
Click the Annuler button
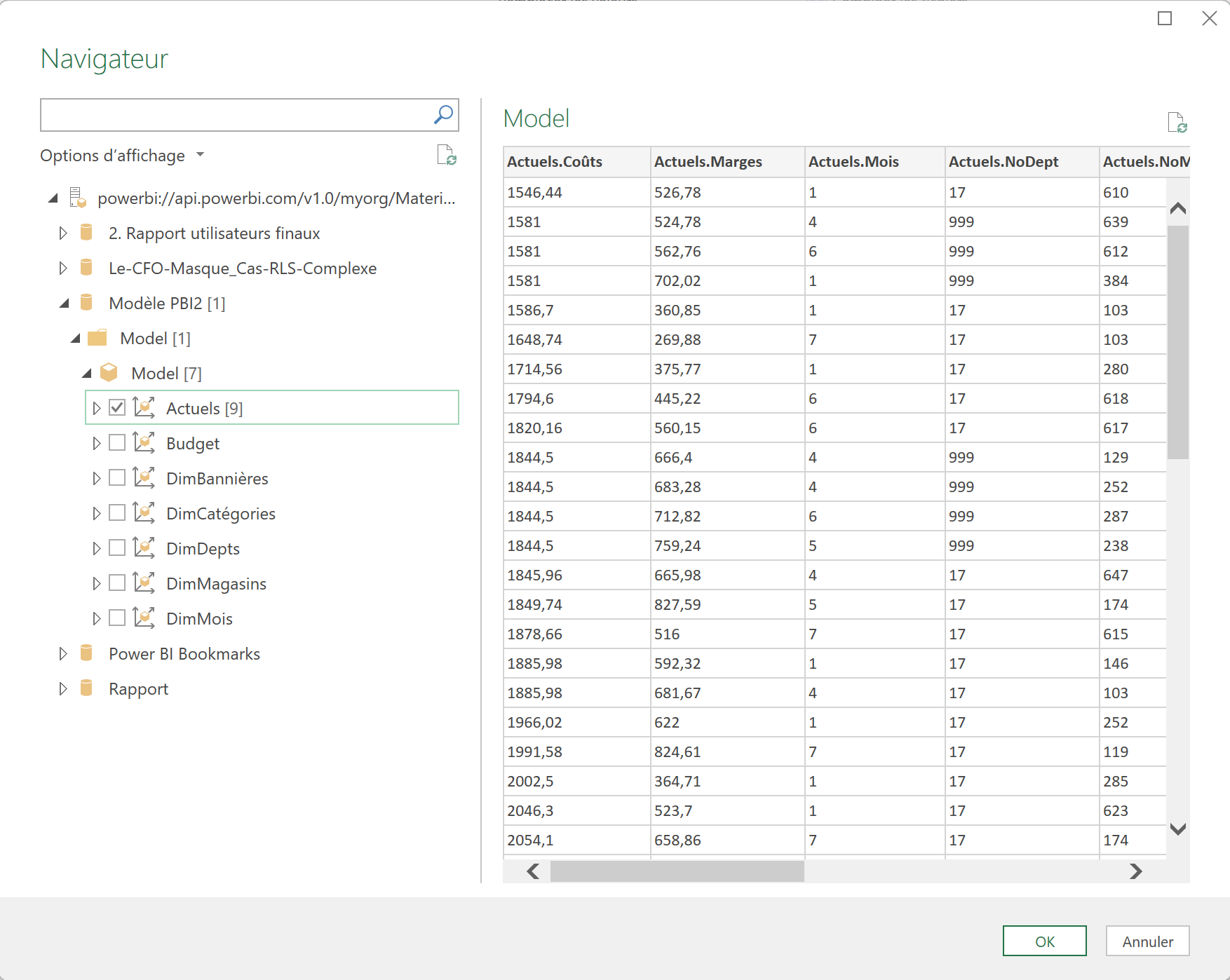1148,941
